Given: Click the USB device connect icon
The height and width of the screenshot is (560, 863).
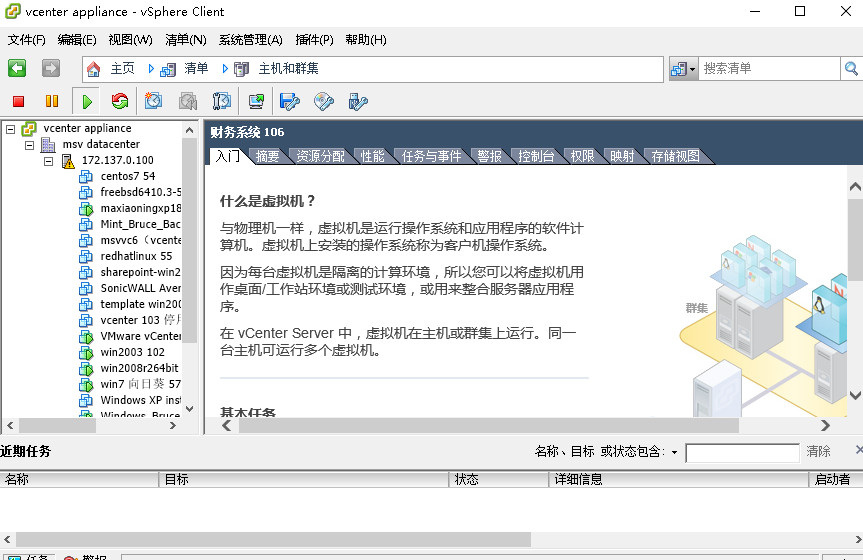Looking at the screenshot, I should coord(358,101).
